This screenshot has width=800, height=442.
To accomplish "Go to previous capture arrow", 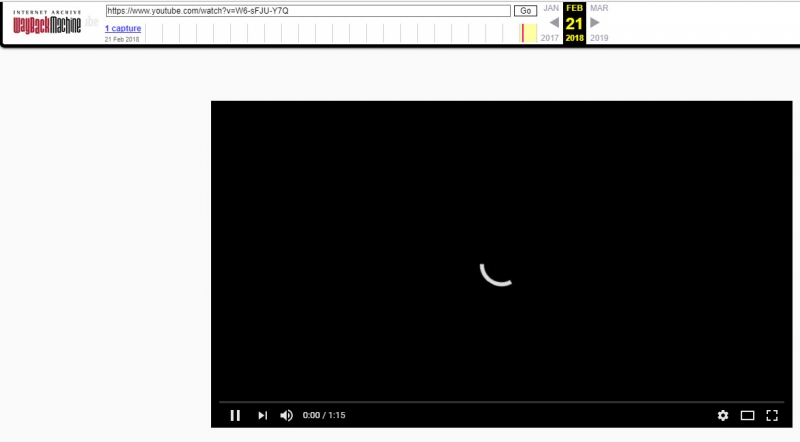I will click(x=552, y=23).
